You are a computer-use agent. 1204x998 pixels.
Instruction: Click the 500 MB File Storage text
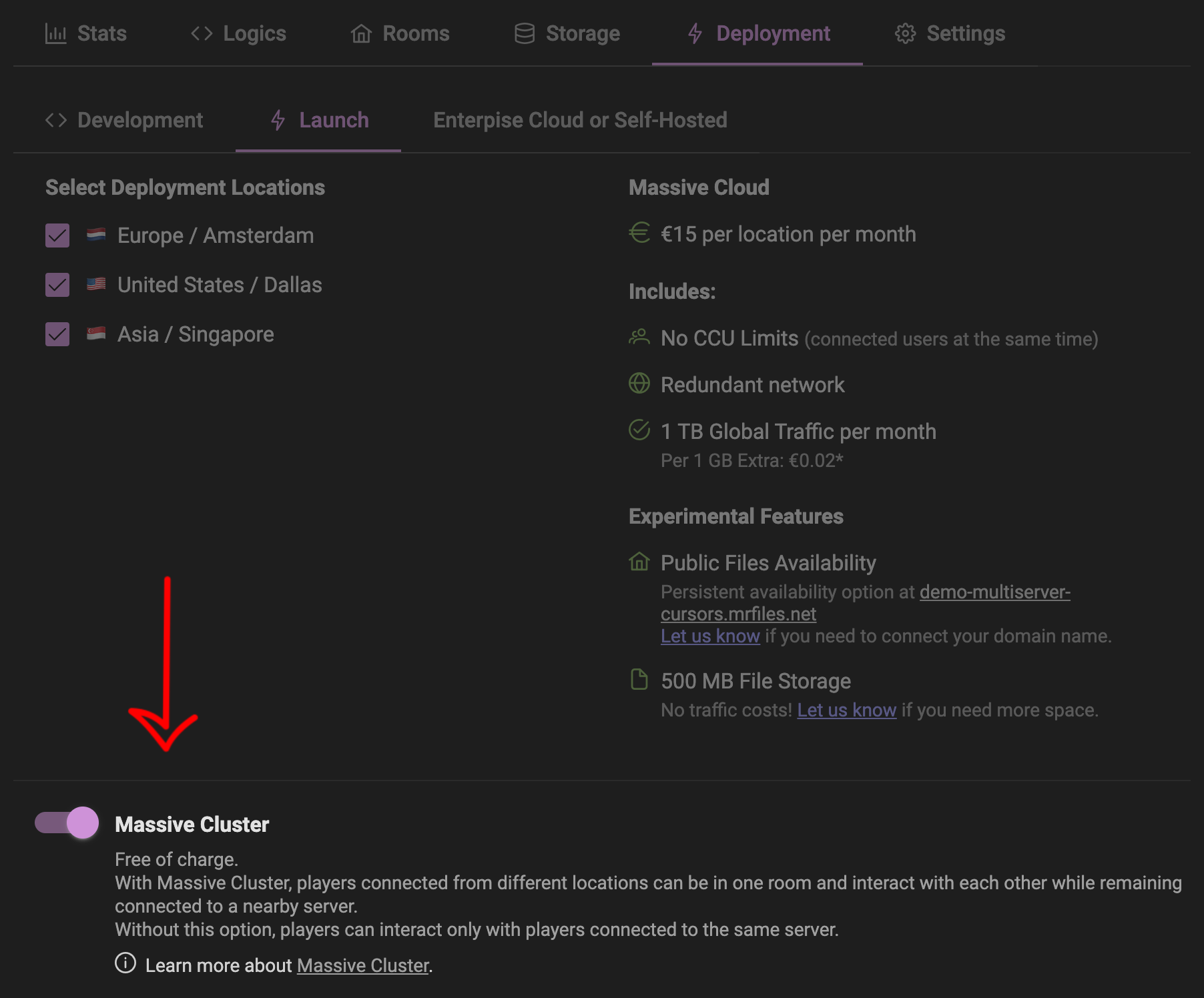pos(756,681)
